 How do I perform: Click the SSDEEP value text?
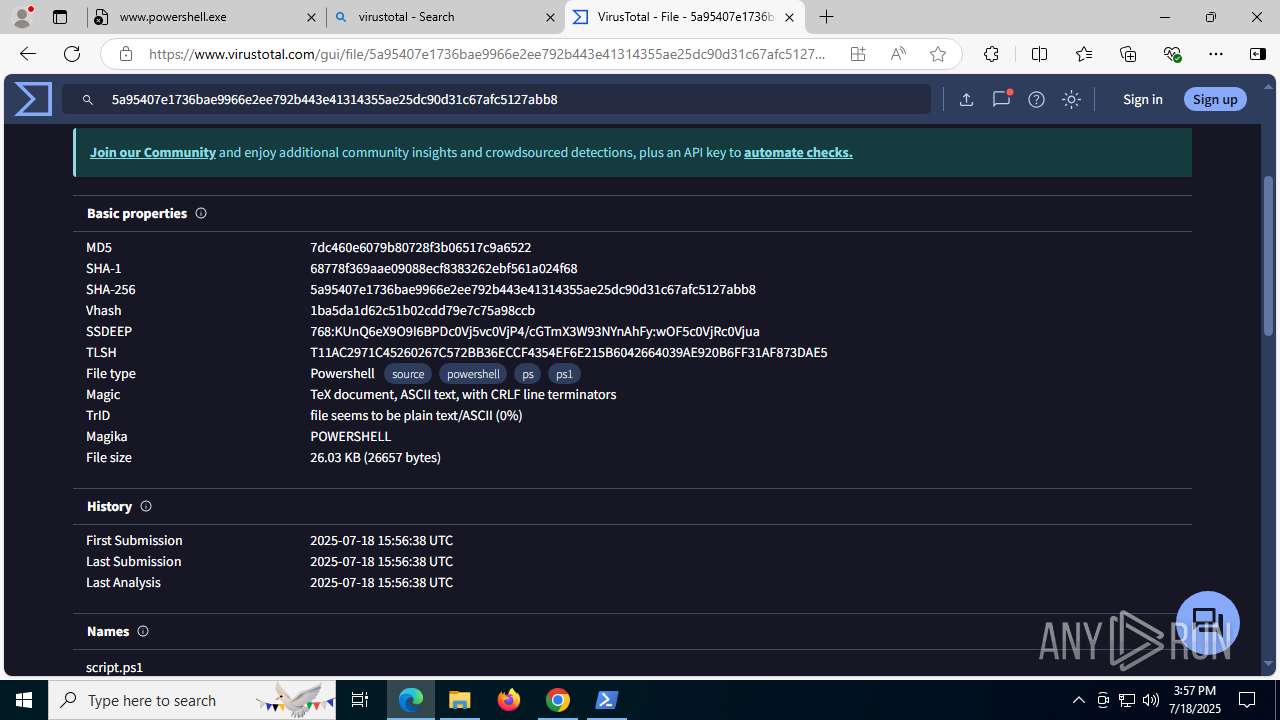[535, 331]
